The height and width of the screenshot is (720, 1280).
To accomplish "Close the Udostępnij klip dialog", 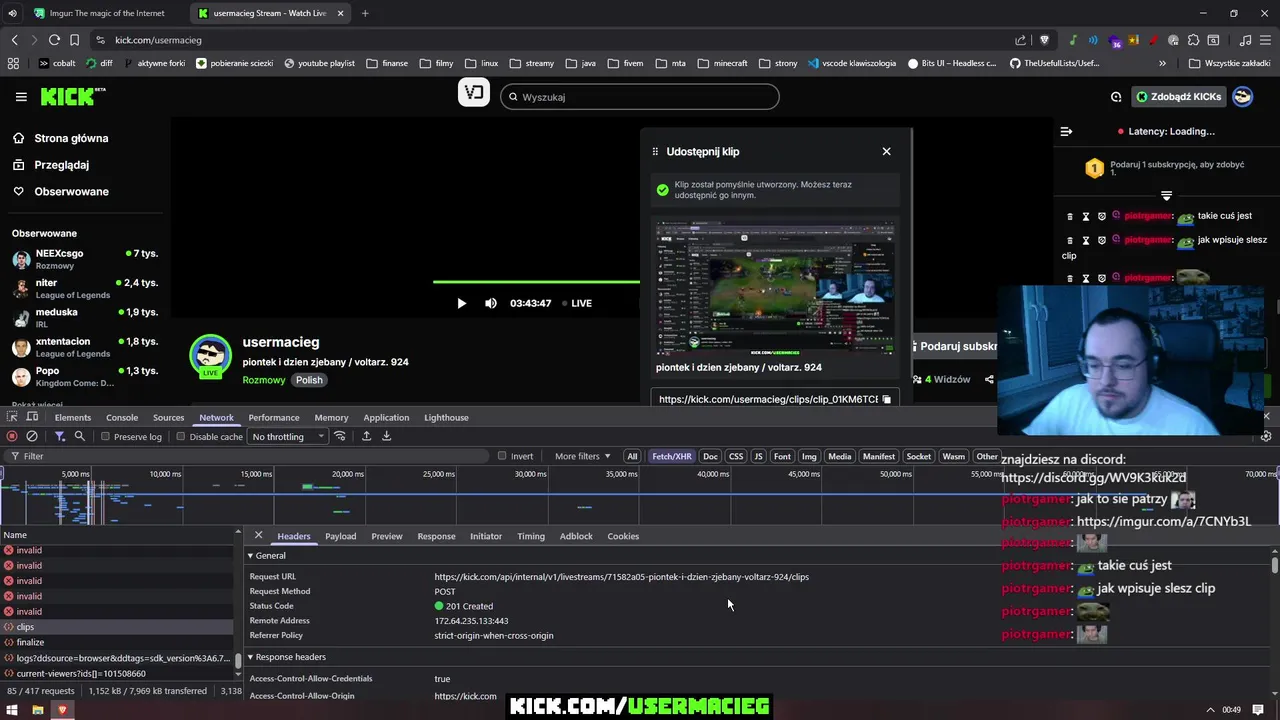I will coord(886,151).
